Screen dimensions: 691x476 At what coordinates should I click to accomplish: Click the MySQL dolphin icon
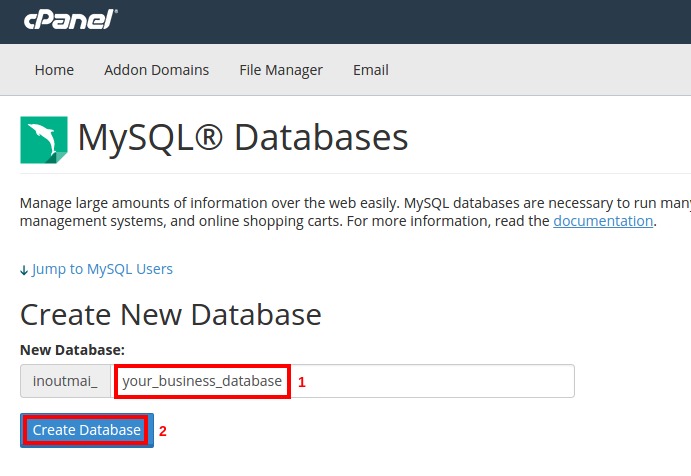tap(44, 140)
